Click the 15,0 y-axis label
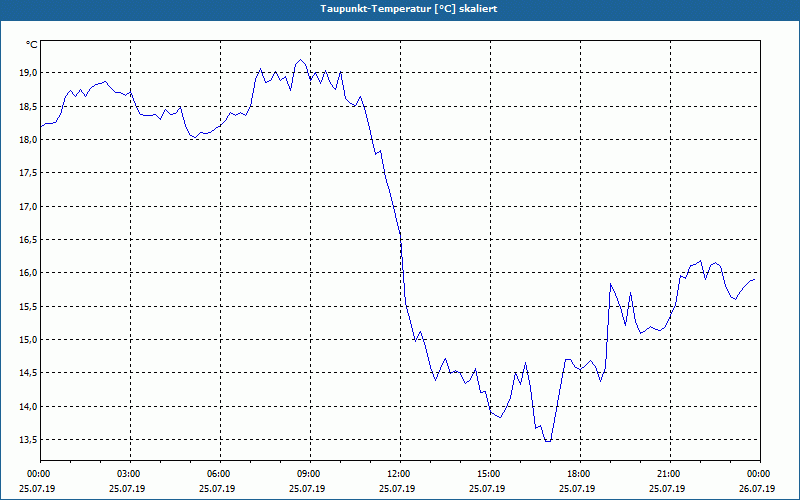 [29, 340]
